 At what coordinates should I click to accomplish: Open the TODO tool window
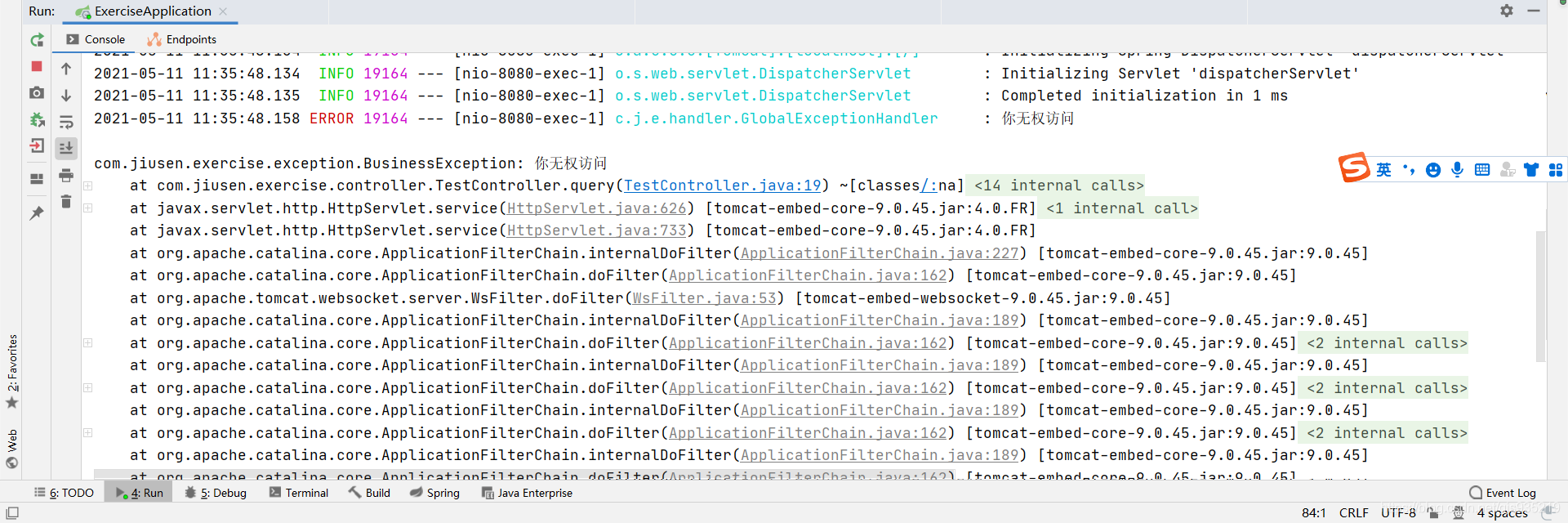tap(64, 493)
